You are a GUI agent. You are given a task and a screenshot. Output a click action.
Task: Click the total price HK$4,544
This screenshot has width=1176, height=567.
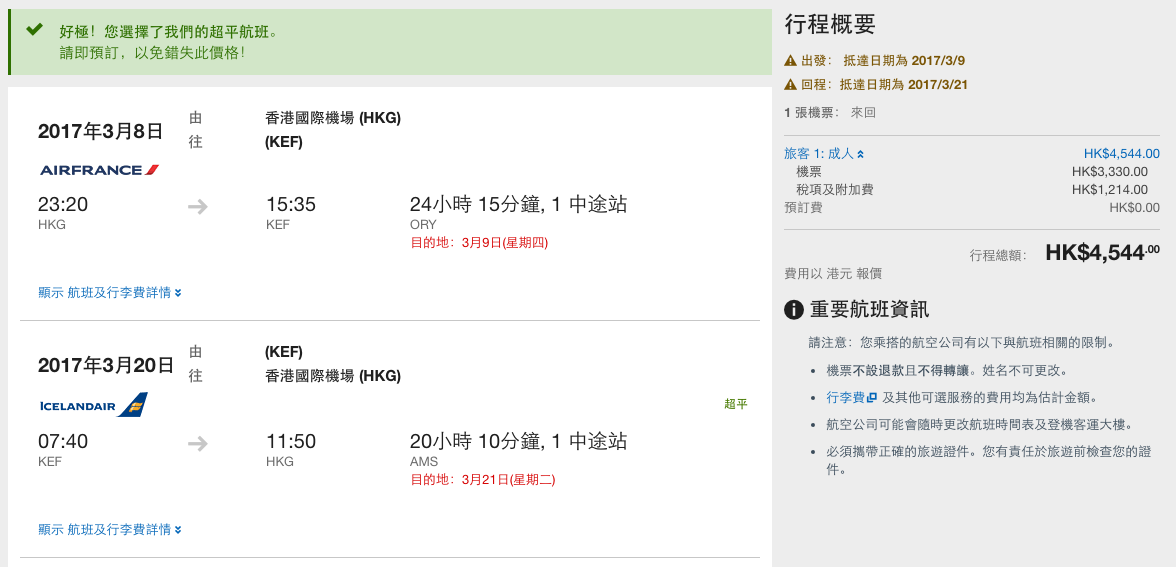(1102, 253)
